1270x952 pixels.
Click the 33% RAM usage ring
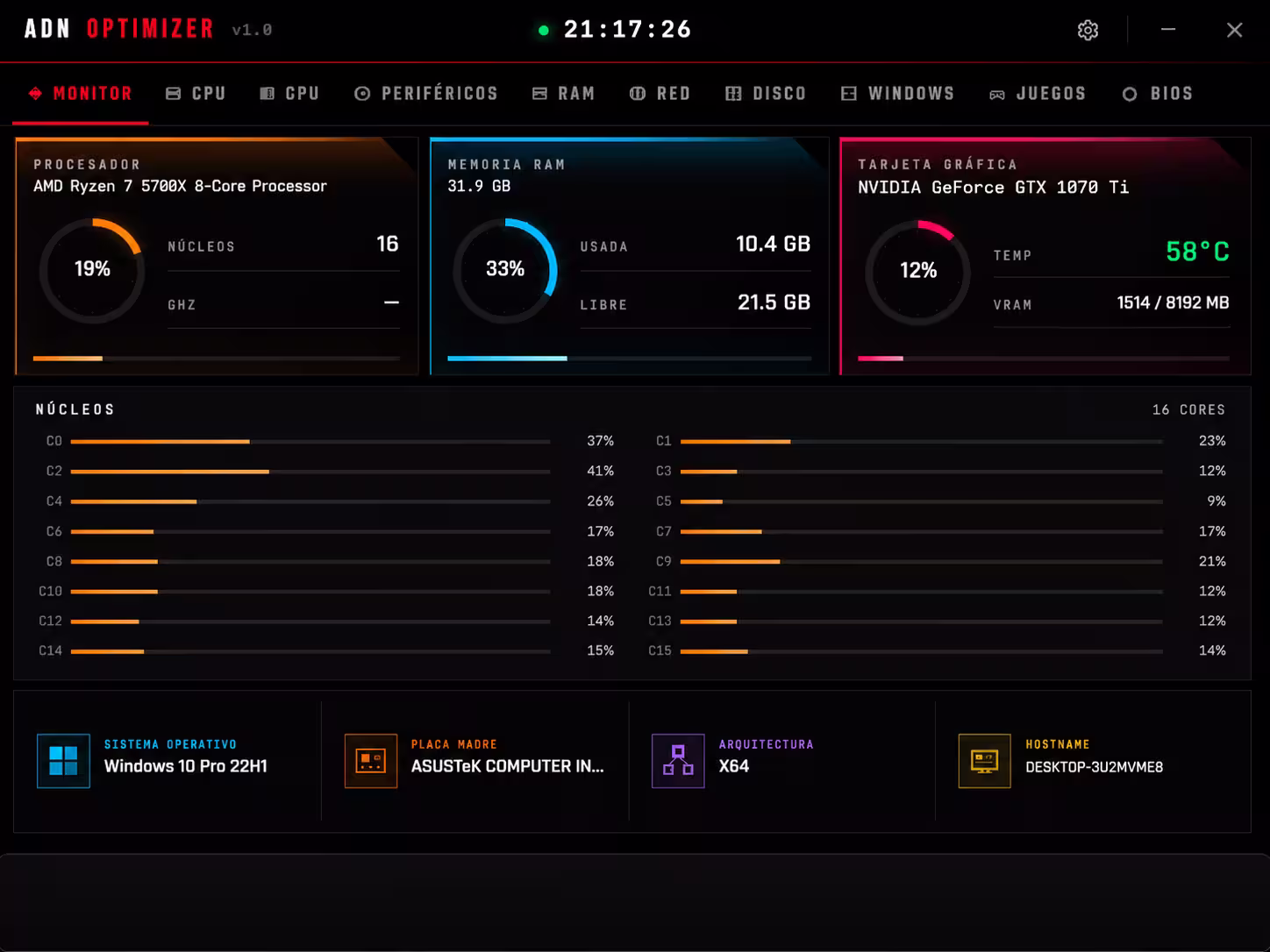(x=505, y=270)
